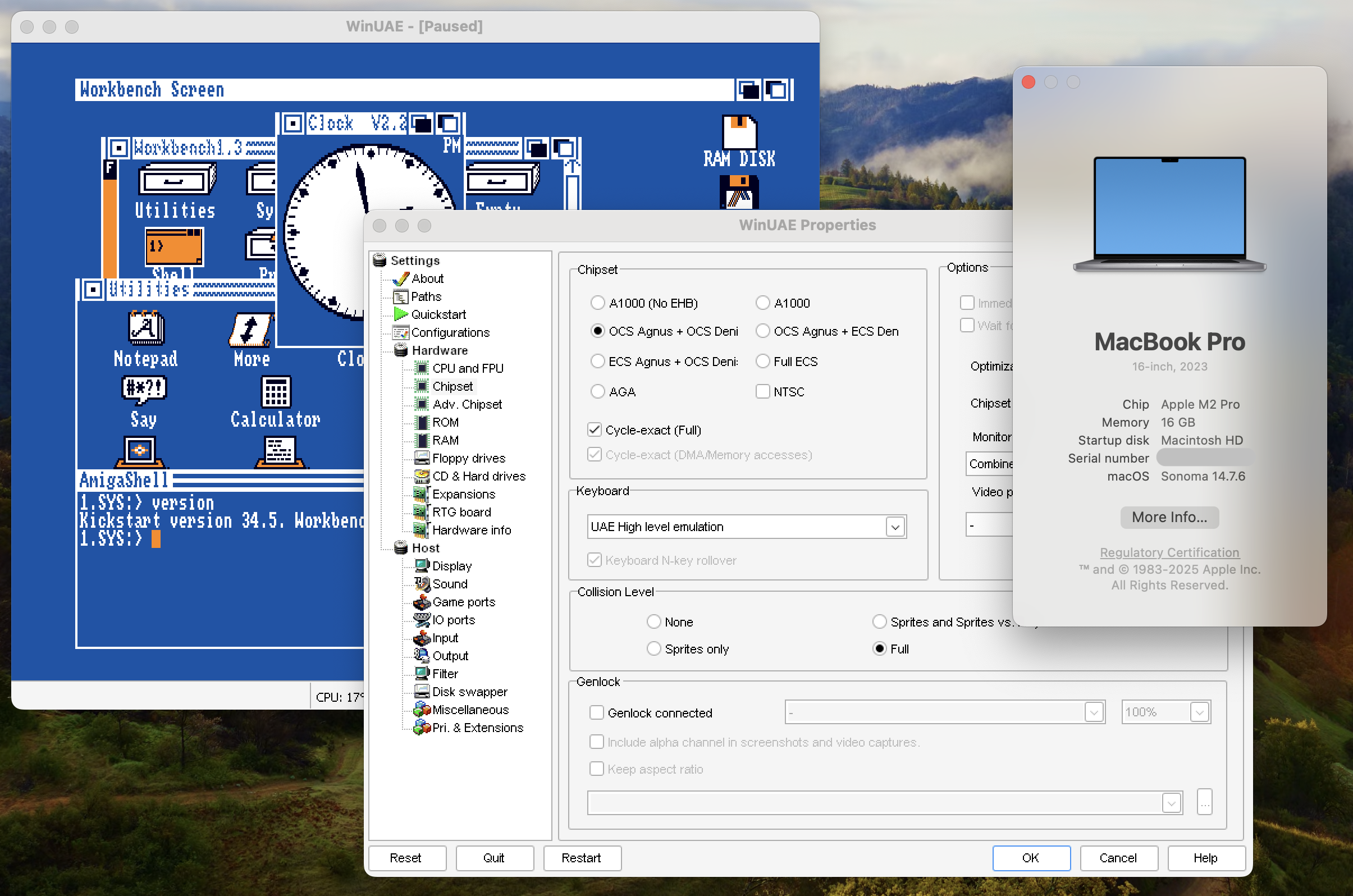Open the Filter settings icon
Viewport: 1353px width, 896px height.
tap(422, 673)
